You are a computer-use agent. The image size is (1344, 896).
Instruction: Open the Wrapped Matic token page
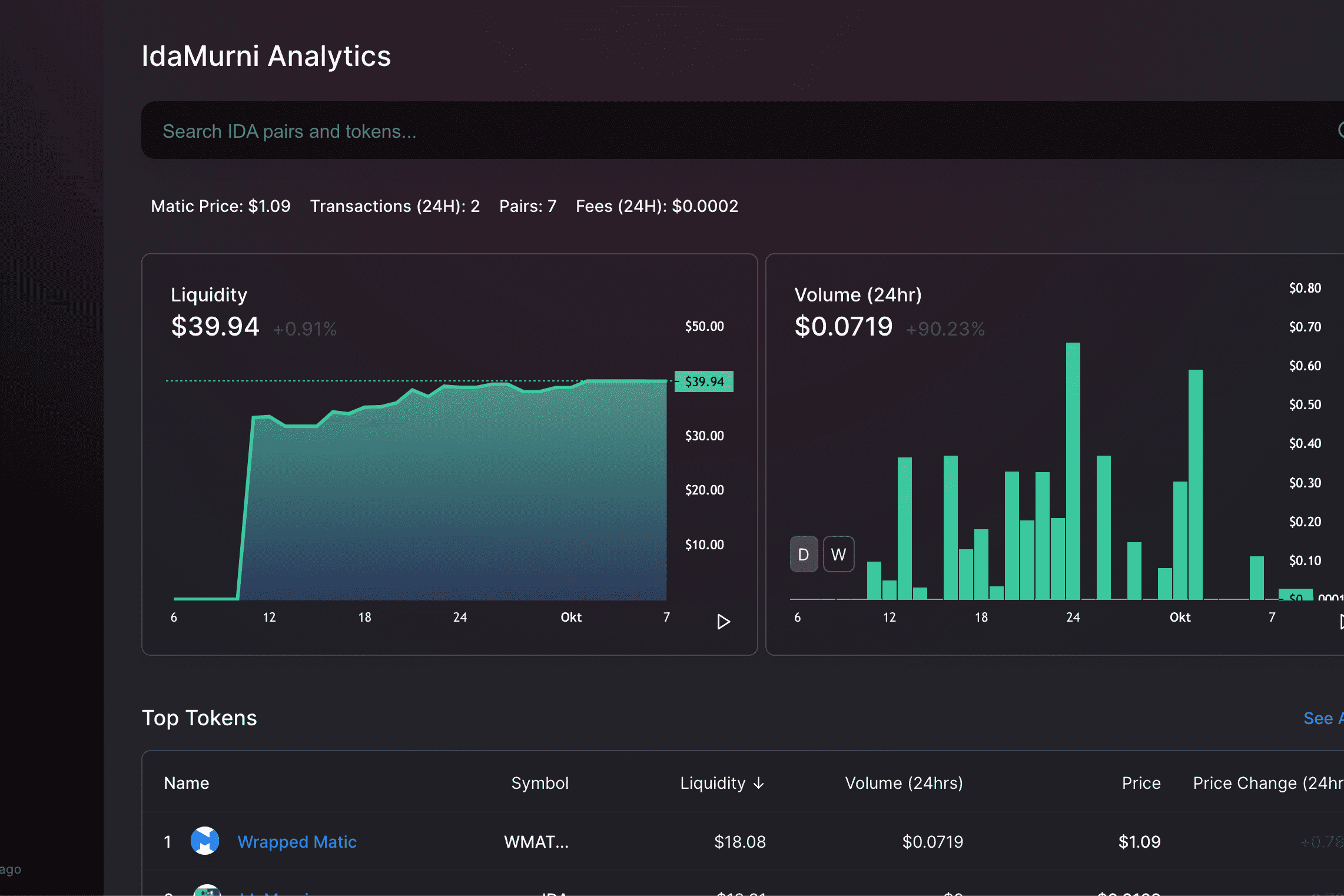point(297,842)
